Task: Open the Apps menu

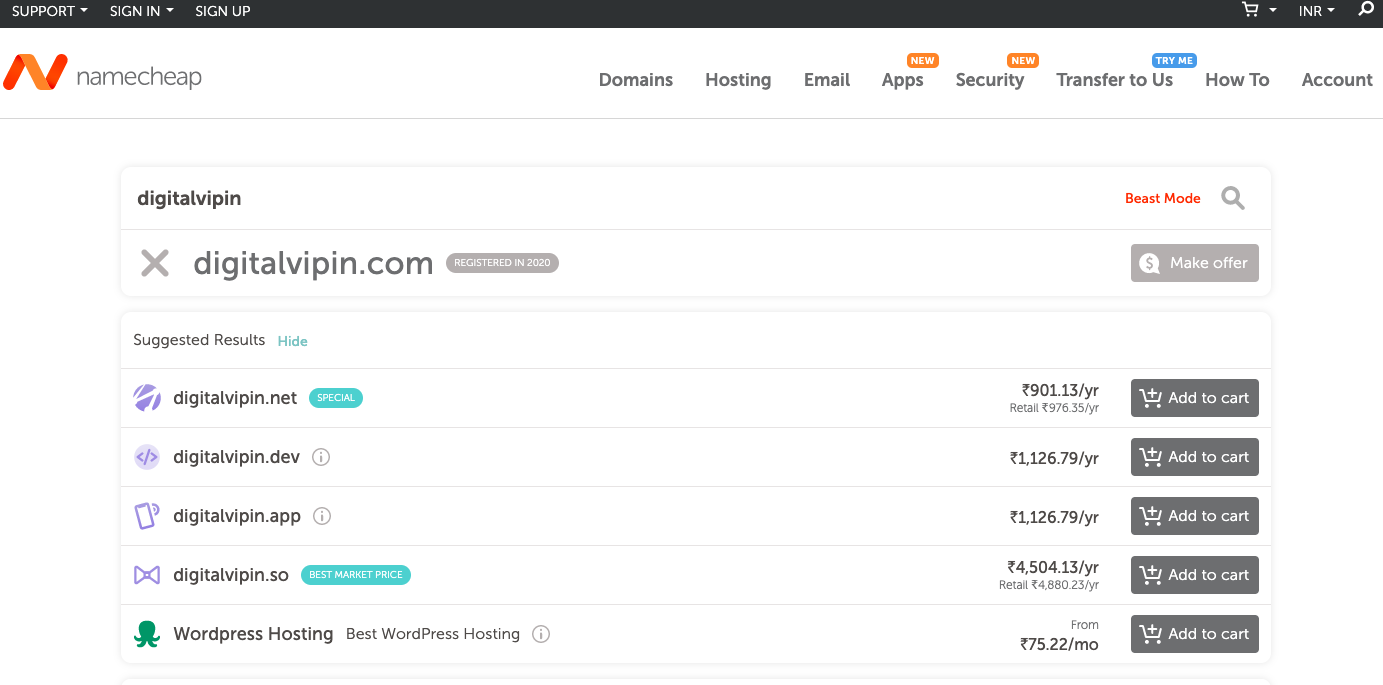Action: tap(903, 80)
